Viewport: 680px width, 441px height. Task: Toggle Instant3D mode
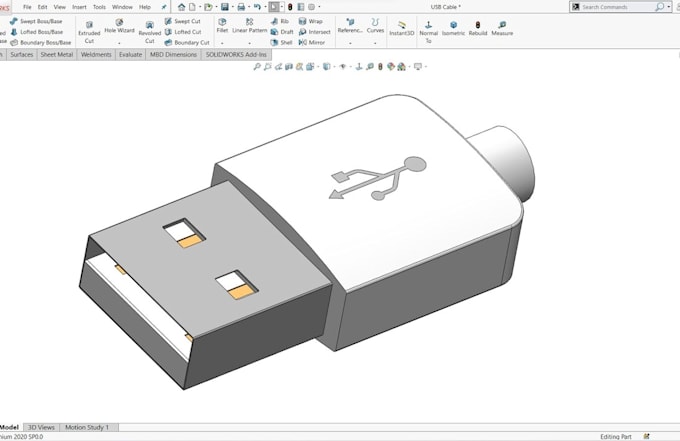(402, 29)
